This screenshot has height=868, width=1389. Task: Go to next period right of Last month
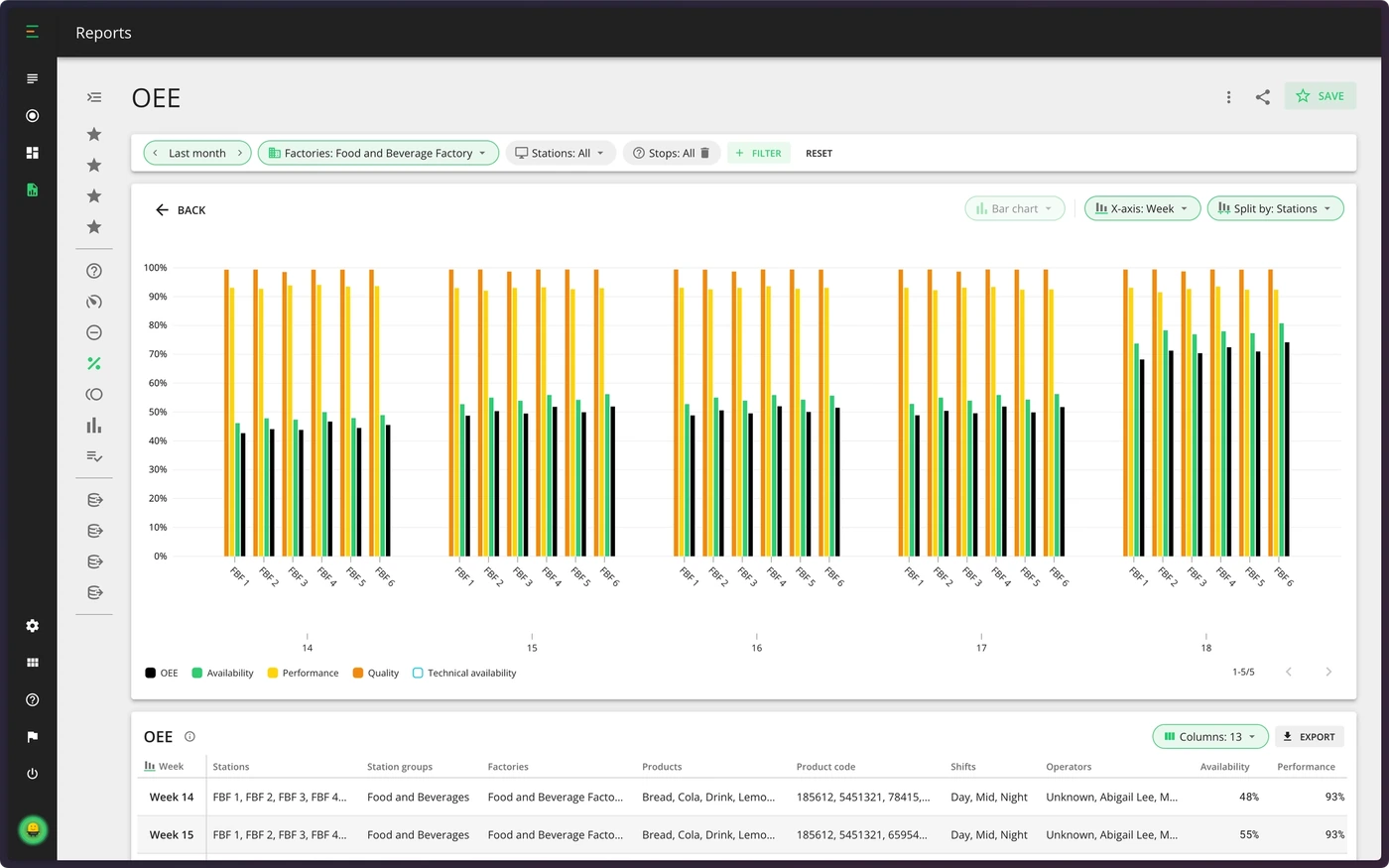pyautogui.click(x=240, y=153)
